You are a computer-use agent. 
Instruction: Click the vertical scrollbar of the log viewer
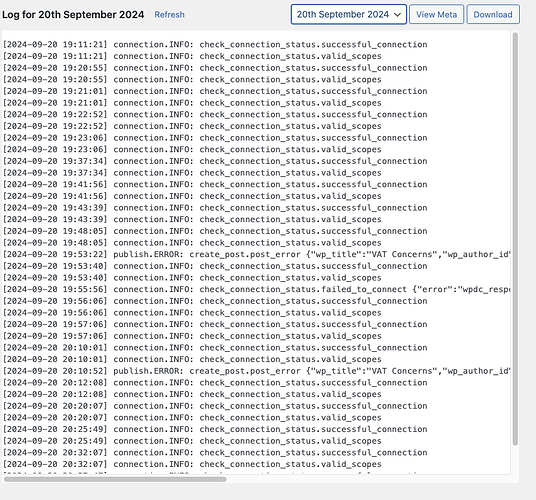[515, 239]
